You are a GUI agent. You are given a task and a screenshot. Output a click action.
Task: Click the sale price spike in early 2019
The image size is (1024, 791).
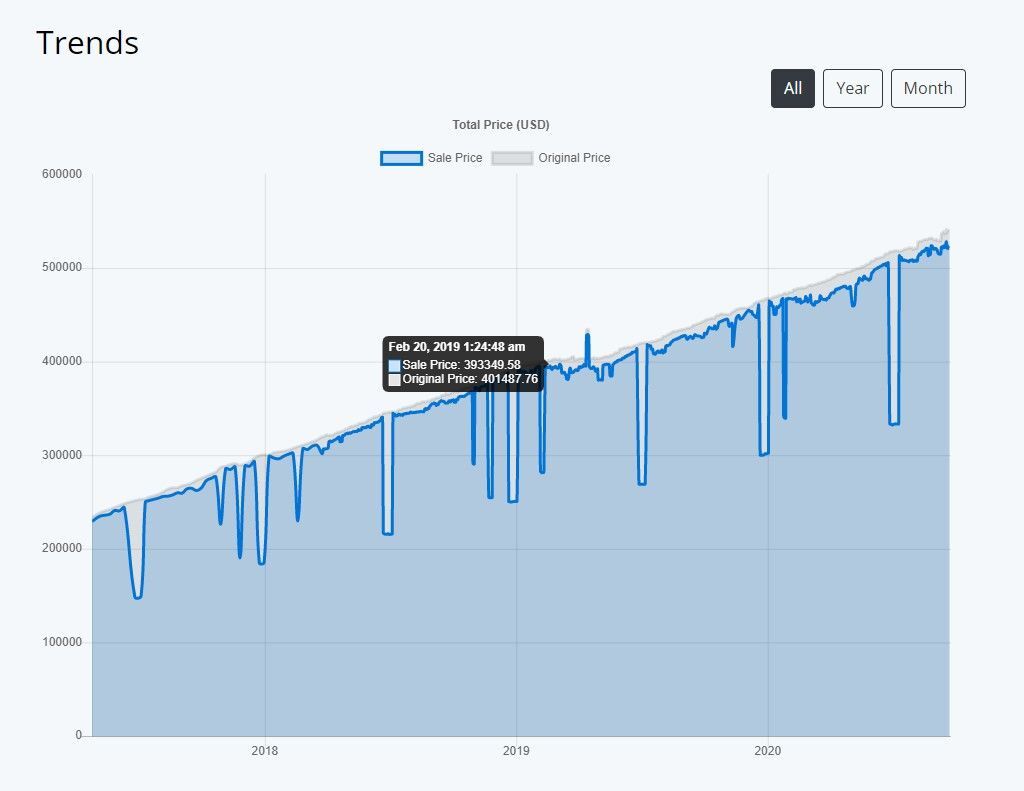[x=587, y=336]
